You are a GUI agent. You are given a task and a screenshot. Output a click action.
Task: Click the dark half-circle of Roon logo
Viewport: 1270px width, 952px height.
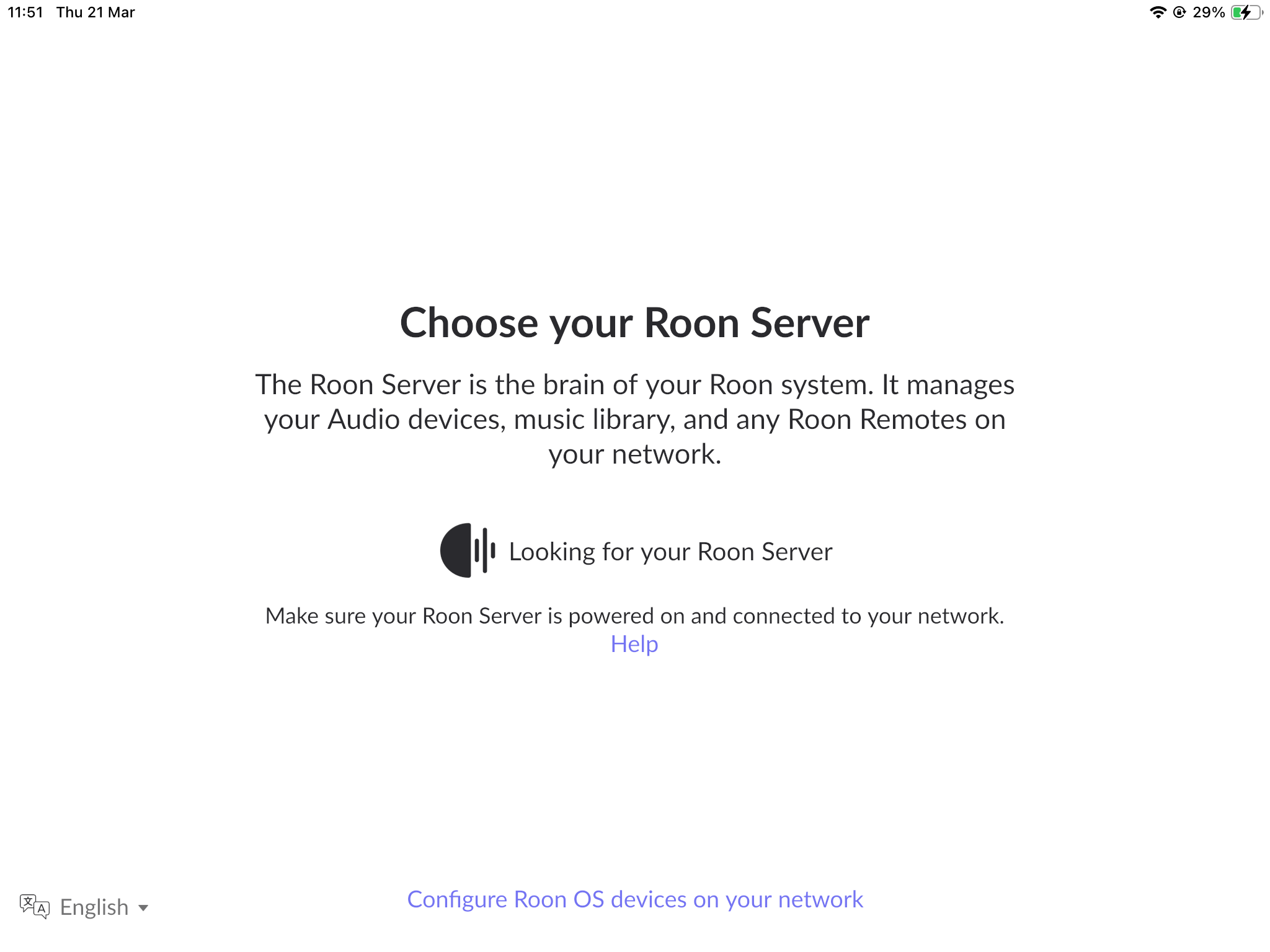point(456,550)
